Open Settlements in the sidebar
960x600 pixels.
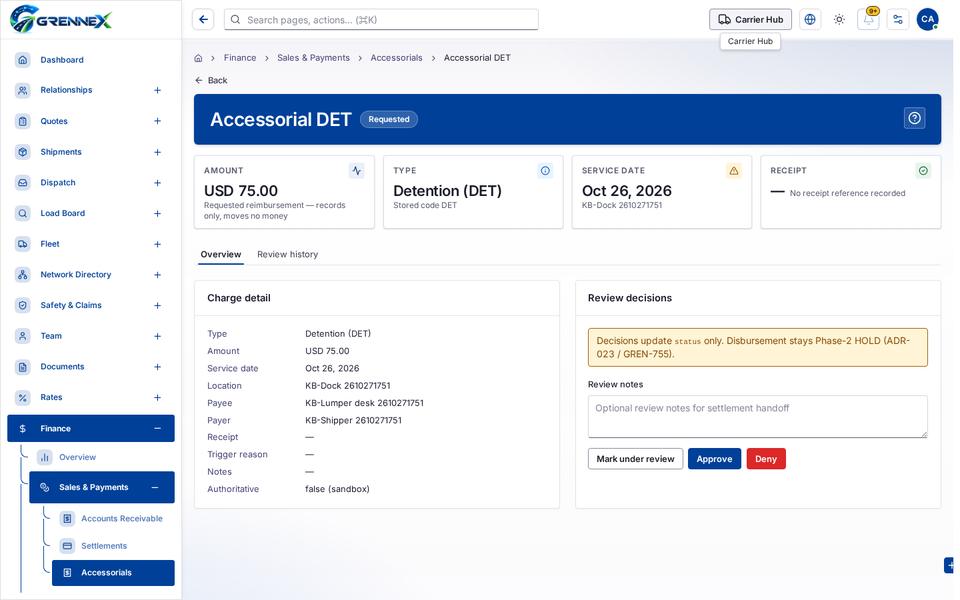[x=104, y=546]
